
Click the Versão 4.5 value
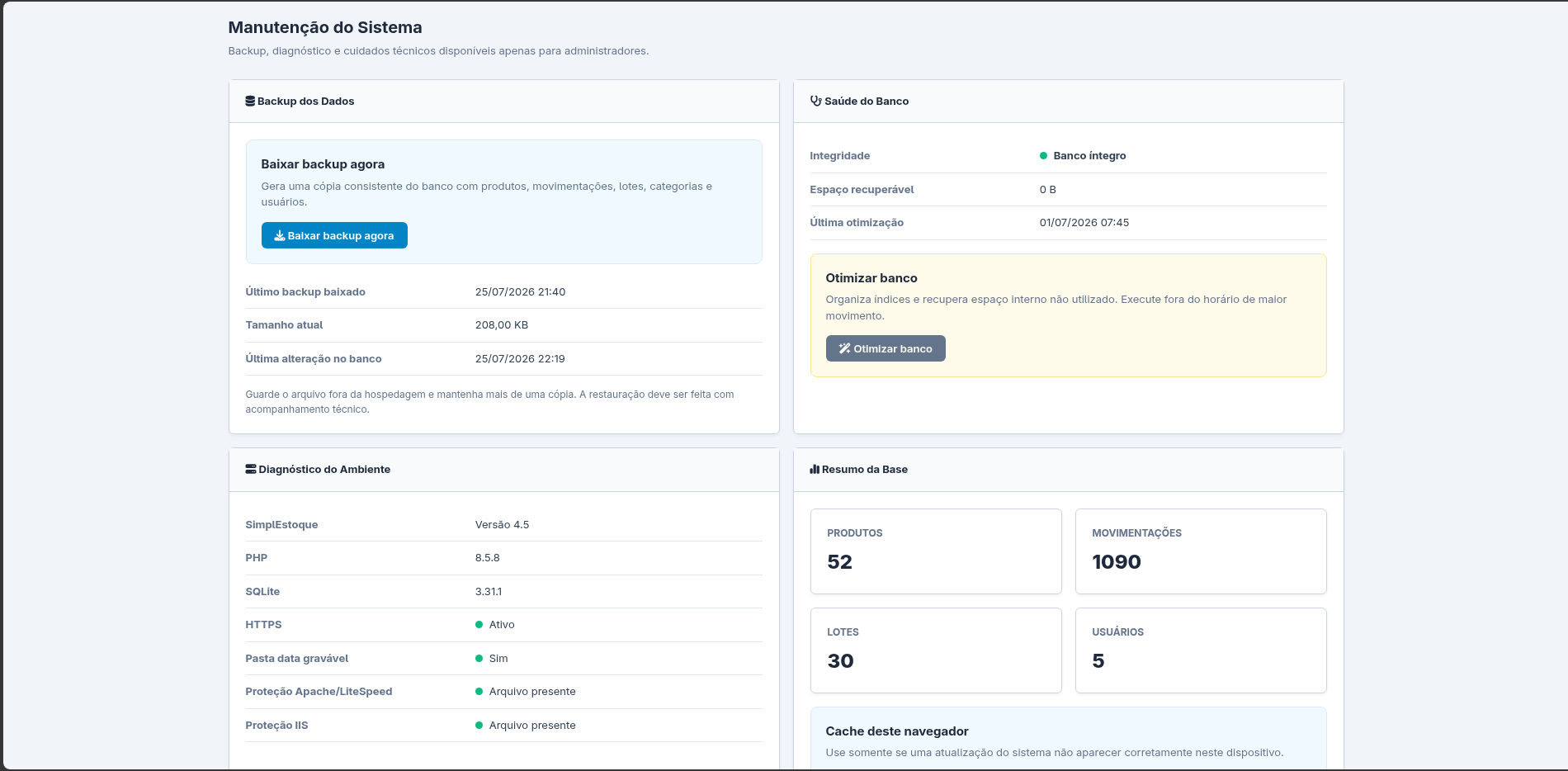coord(502,524)
